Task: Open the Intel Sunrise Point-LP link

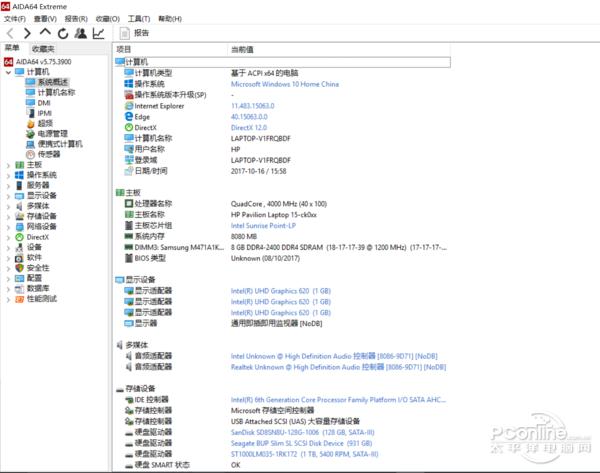Action: [263, 225]
